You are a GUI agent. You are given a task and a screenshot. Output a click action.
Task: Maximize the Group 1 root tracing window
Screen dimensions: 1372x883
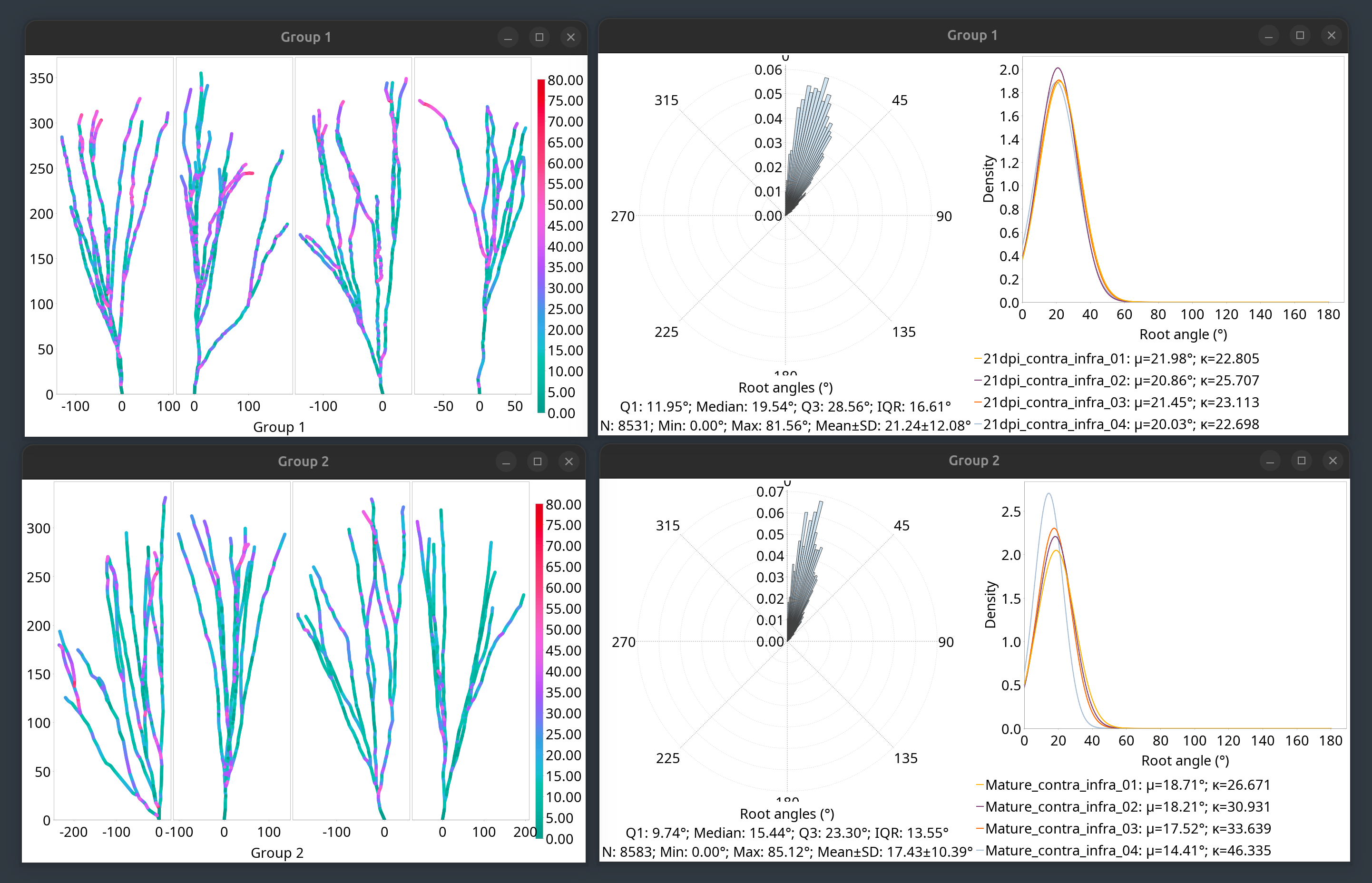point(539,37)
